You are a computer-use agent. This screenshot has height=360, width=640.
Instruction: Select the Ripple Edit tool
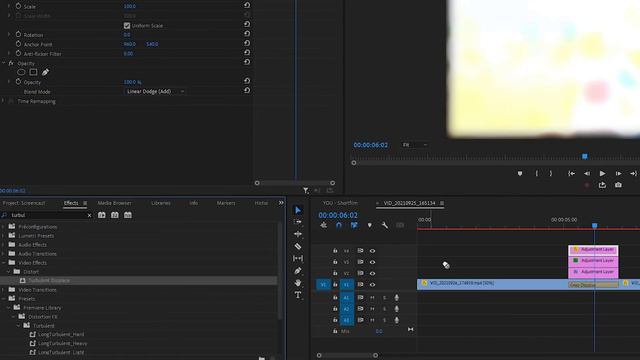click(298, 234)
